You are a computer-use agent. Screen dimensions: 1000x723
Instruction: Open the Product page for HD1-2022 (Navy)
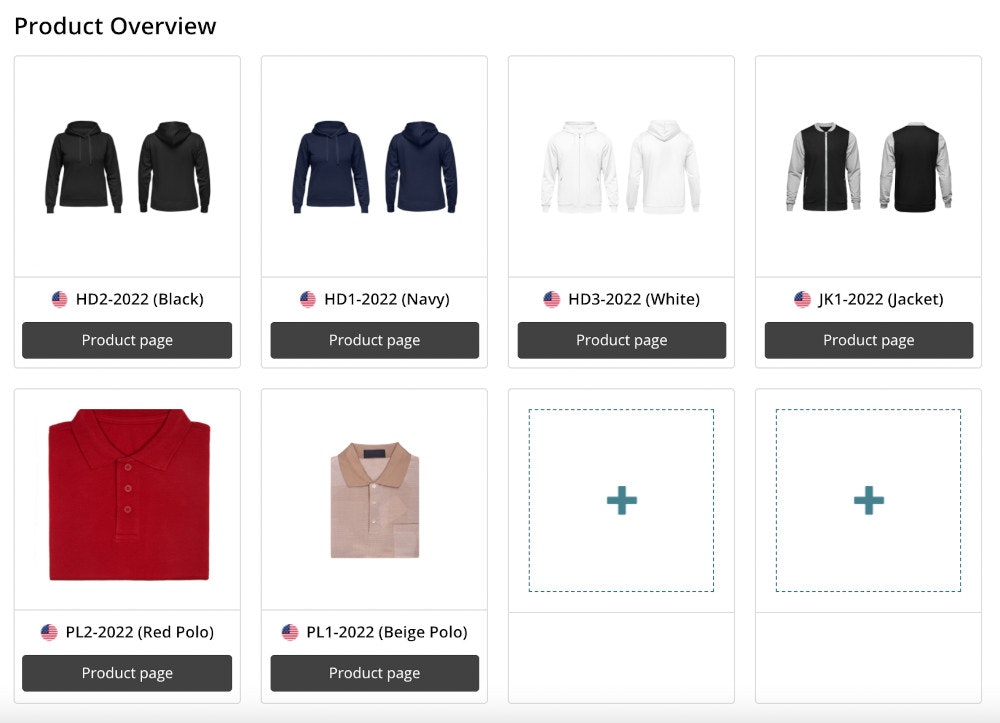point(374,340)
